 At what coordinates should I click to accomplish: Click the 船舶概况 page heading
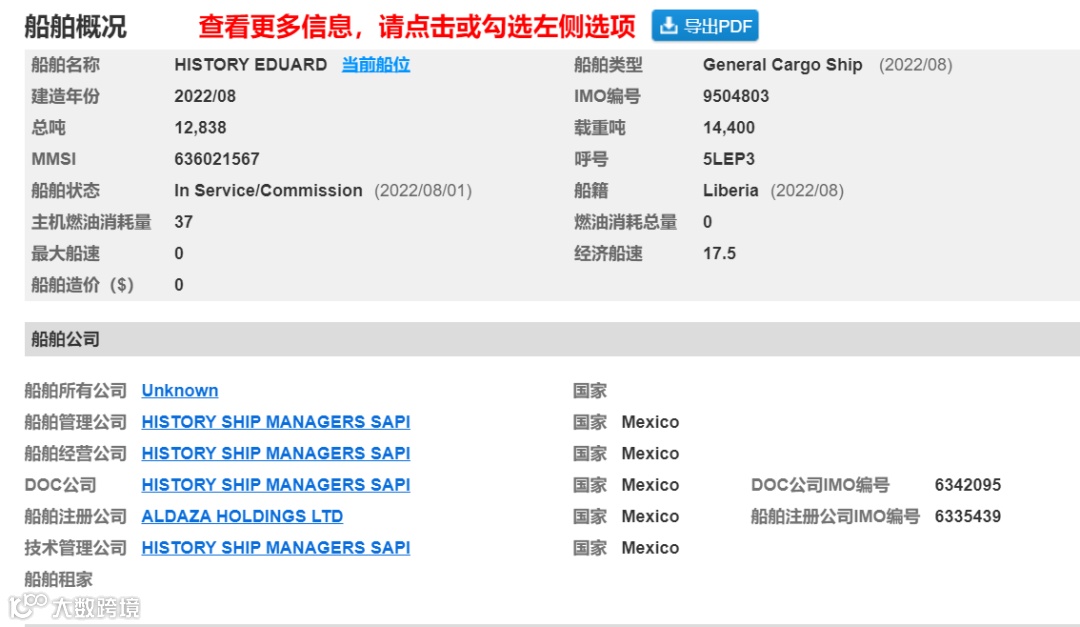click(76, 27)
